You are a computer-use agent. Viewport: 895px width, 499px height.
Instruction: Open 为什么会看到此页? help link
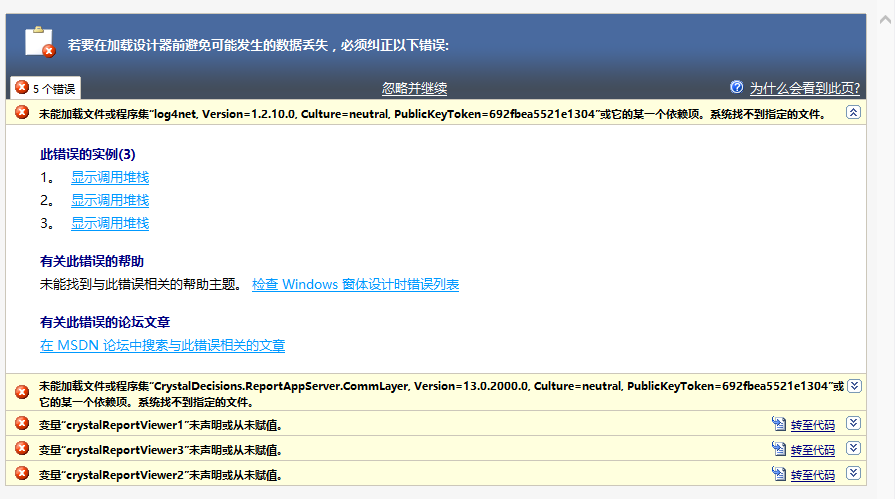pos(805,88)
